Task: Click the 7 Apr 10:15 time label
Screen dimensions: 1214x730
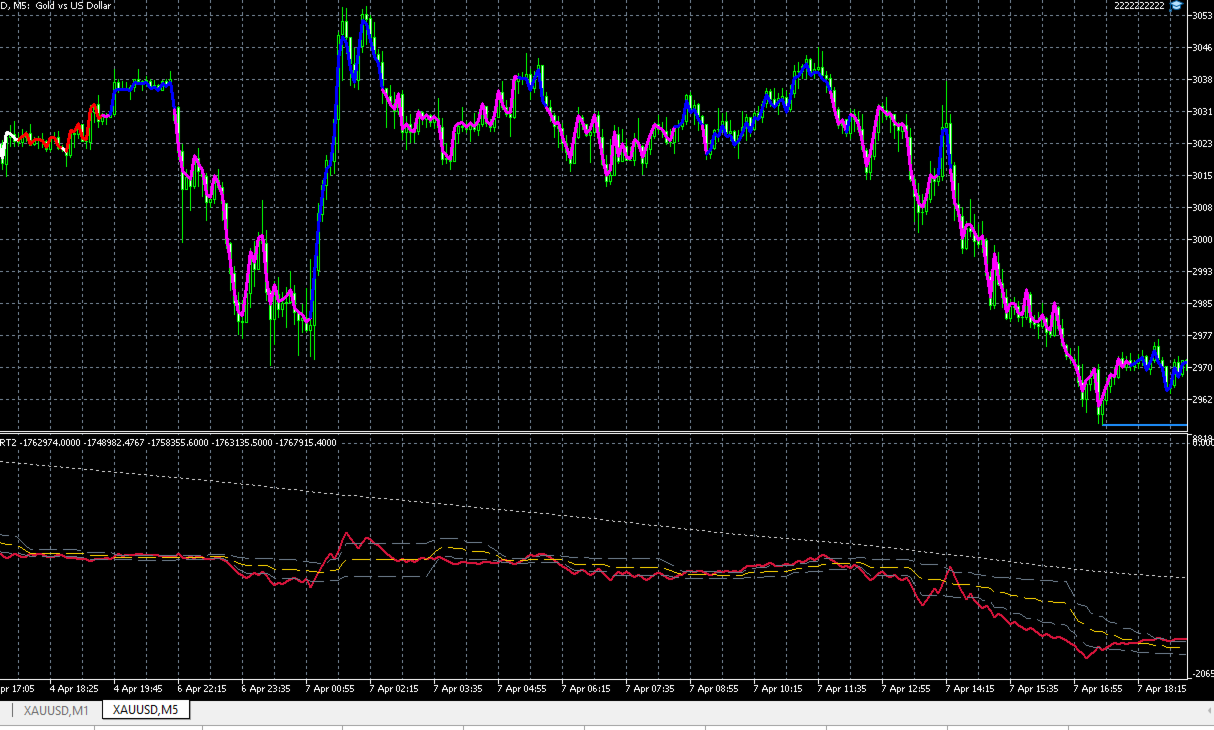Action: 777,689
